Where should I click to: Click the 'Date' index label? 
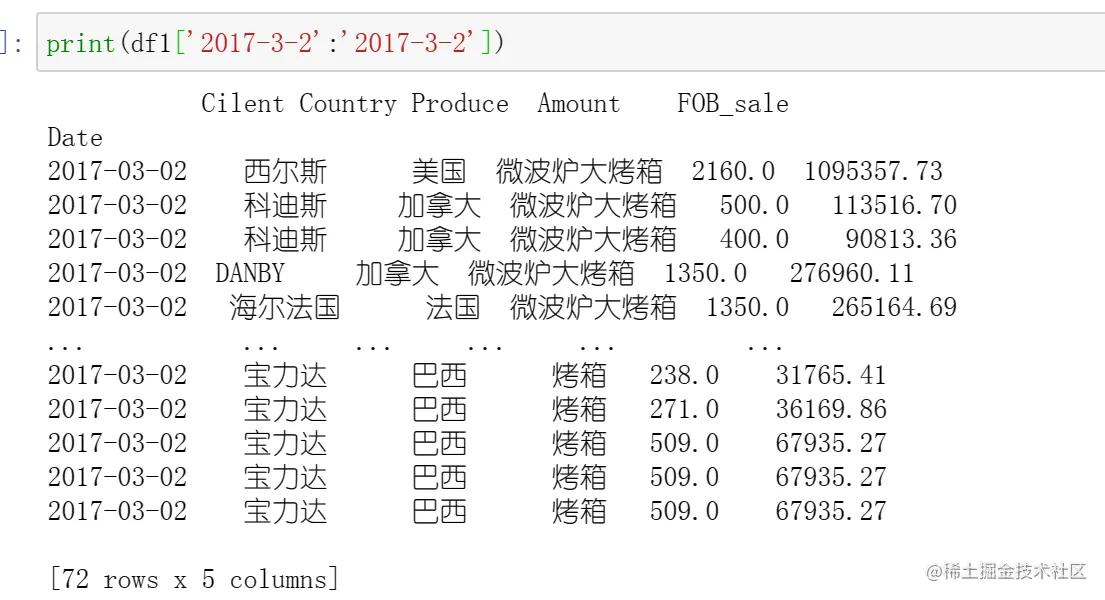pos(75,137)
